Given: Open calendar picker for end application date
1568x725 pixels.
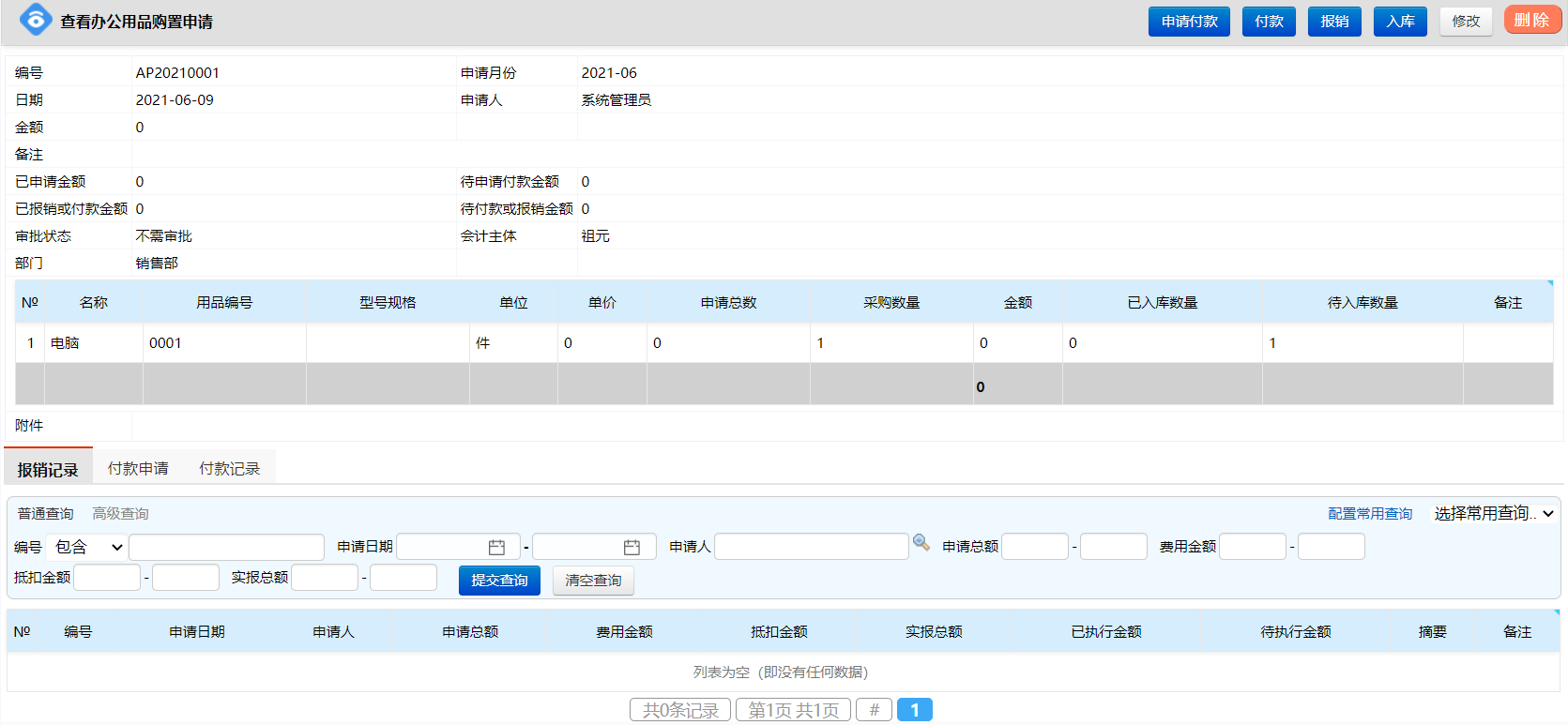Looking at the screenshot, I should pos(632,547).
